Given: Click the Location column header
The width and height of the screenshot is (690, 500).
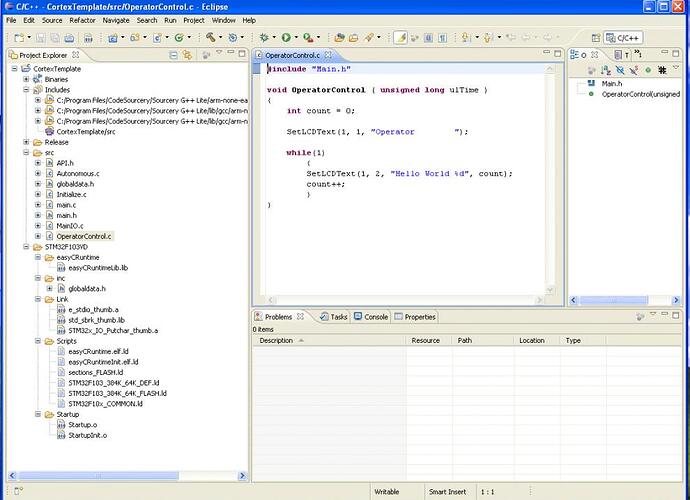Looking at the screenshot, I should [536, 340].
